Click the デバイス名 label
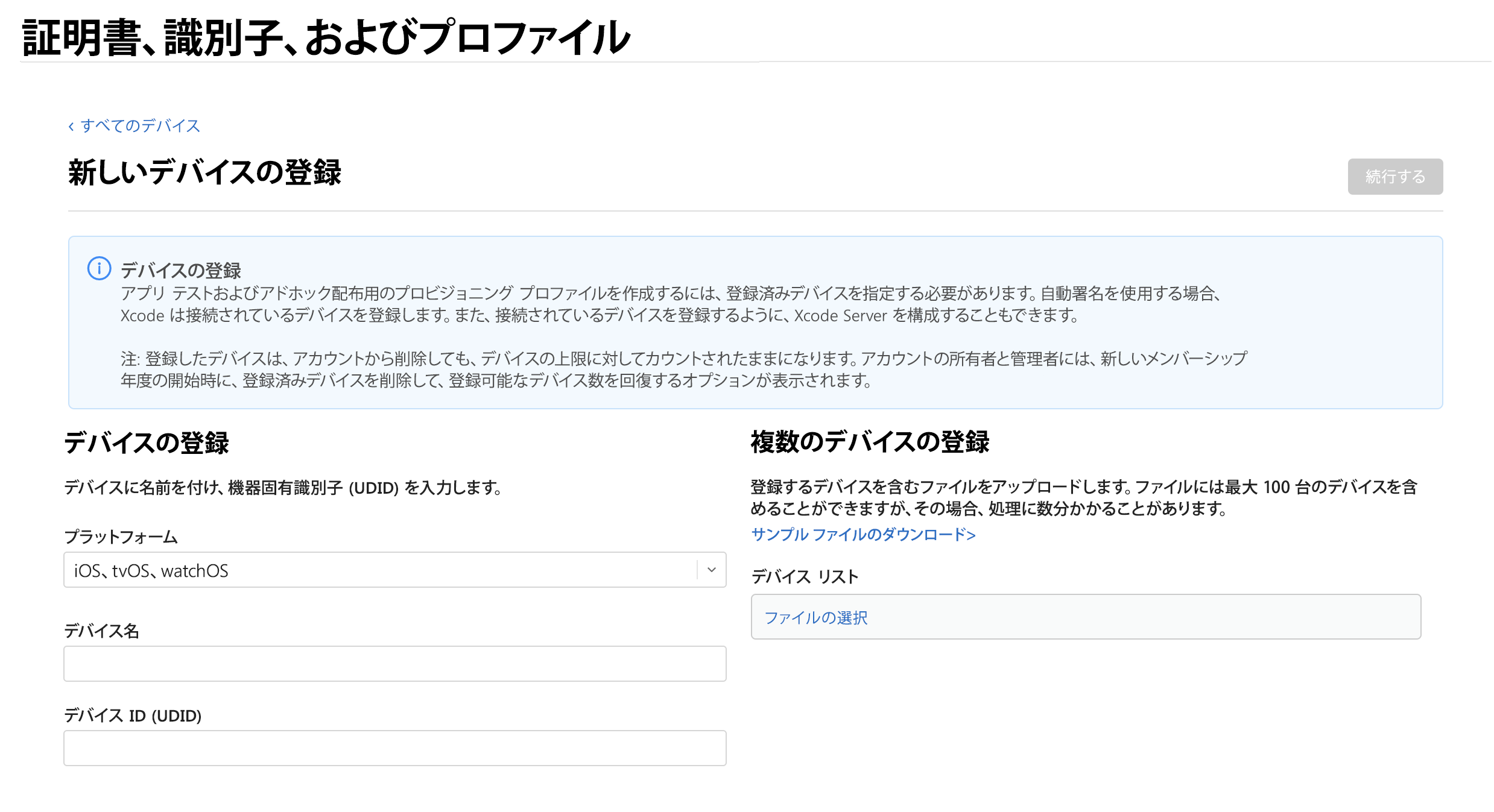1494x812 pixels. click(101, 631)
